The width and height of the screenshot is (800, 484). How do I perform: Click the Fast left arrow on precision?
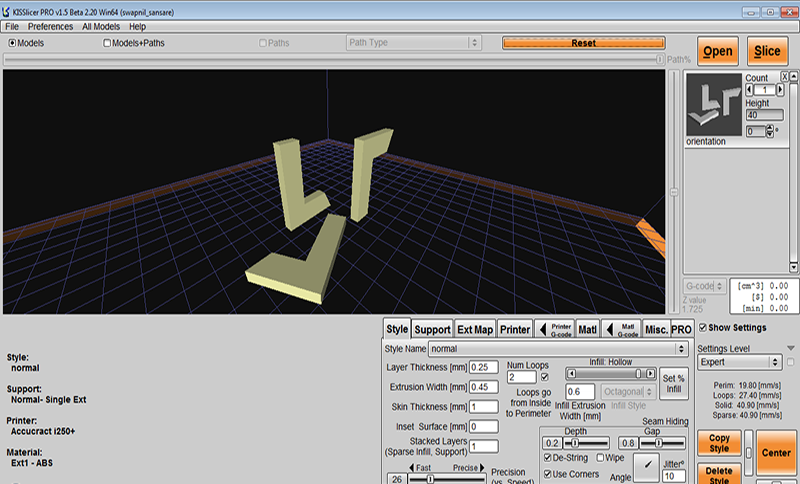click(412, 468)
